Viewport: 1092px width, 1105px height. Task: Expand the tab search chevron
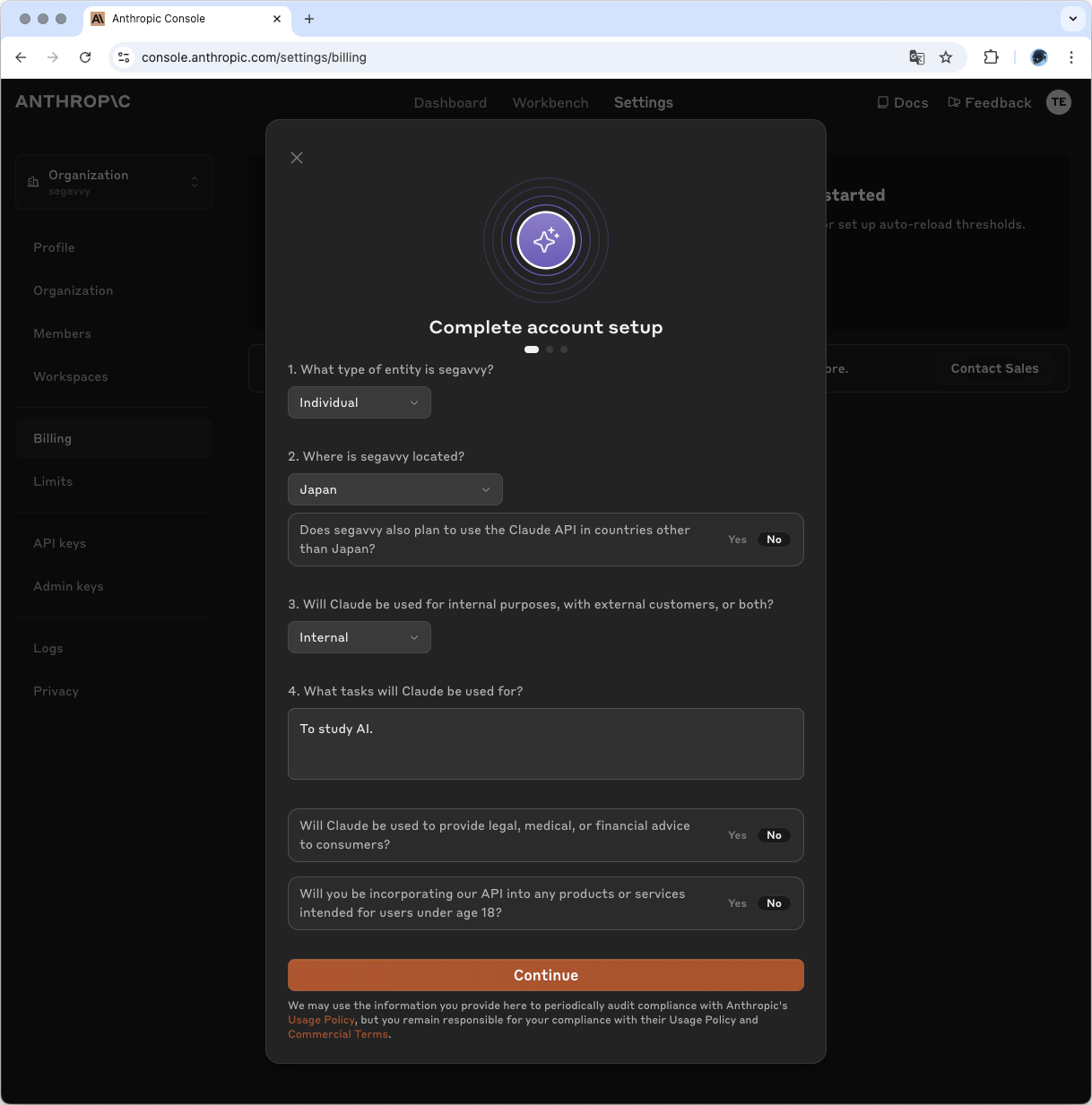[x=1072, y=18]
